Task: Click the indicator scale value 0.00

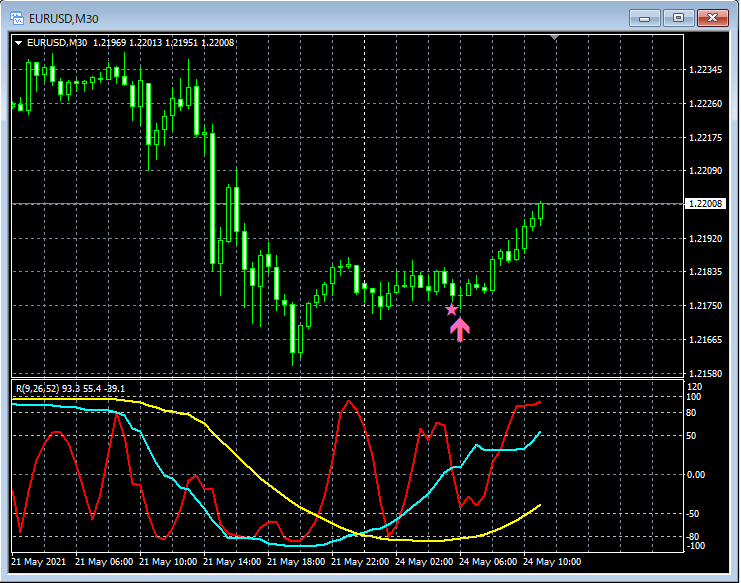Action: tap(696, 474)
